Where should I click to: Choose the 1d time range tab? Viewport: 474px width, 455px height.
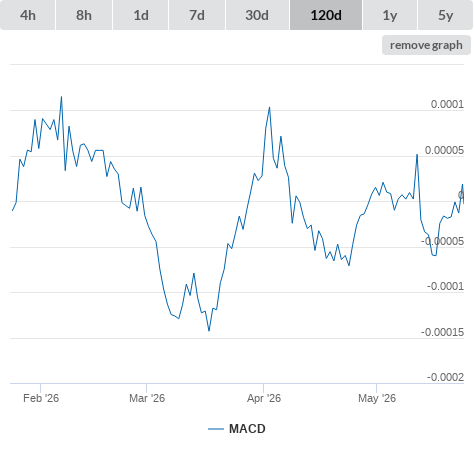[x=141, y=15]
